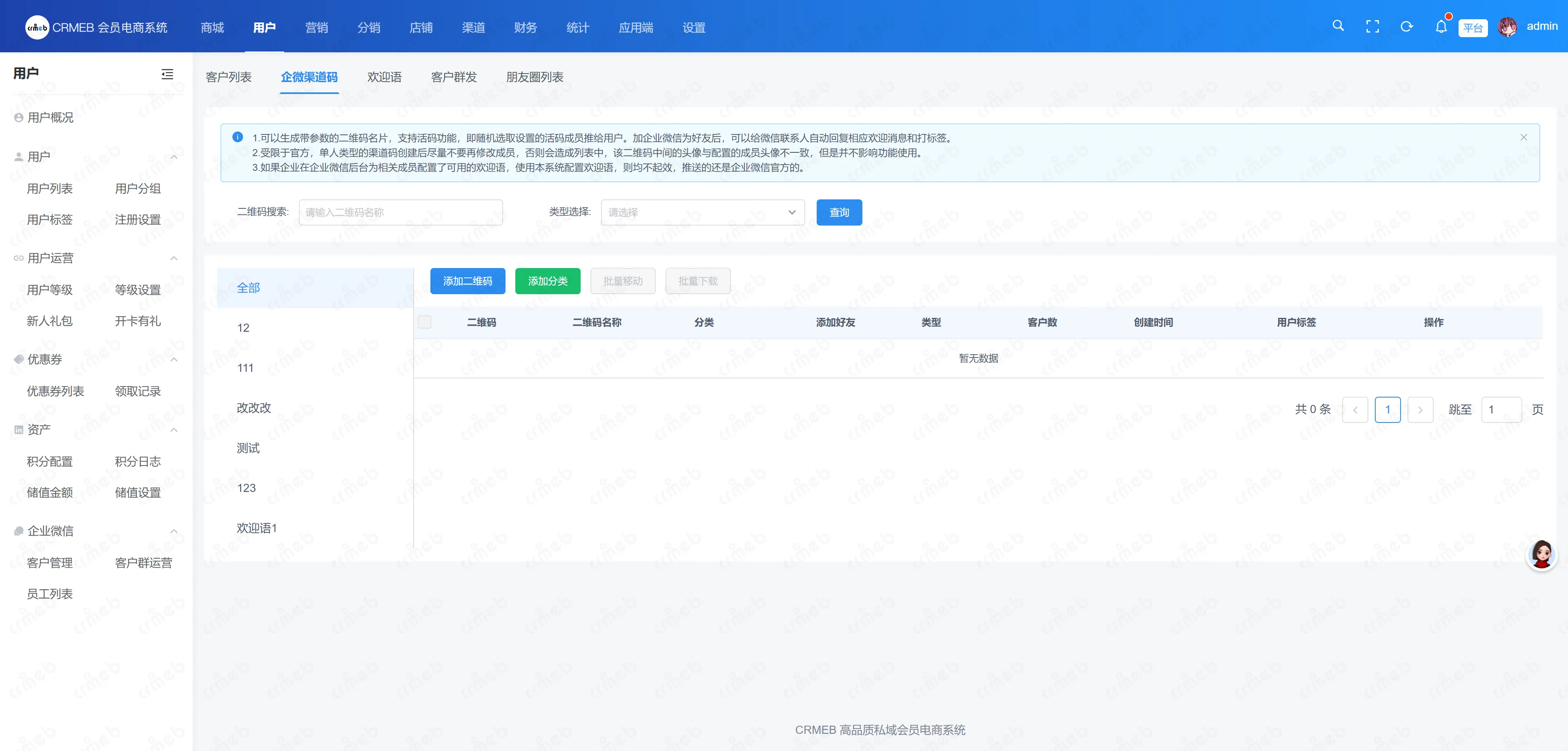Screen dimensions: 1568x751
Task: Click the 批量下载 button
Action: click(x=698, y=281)
